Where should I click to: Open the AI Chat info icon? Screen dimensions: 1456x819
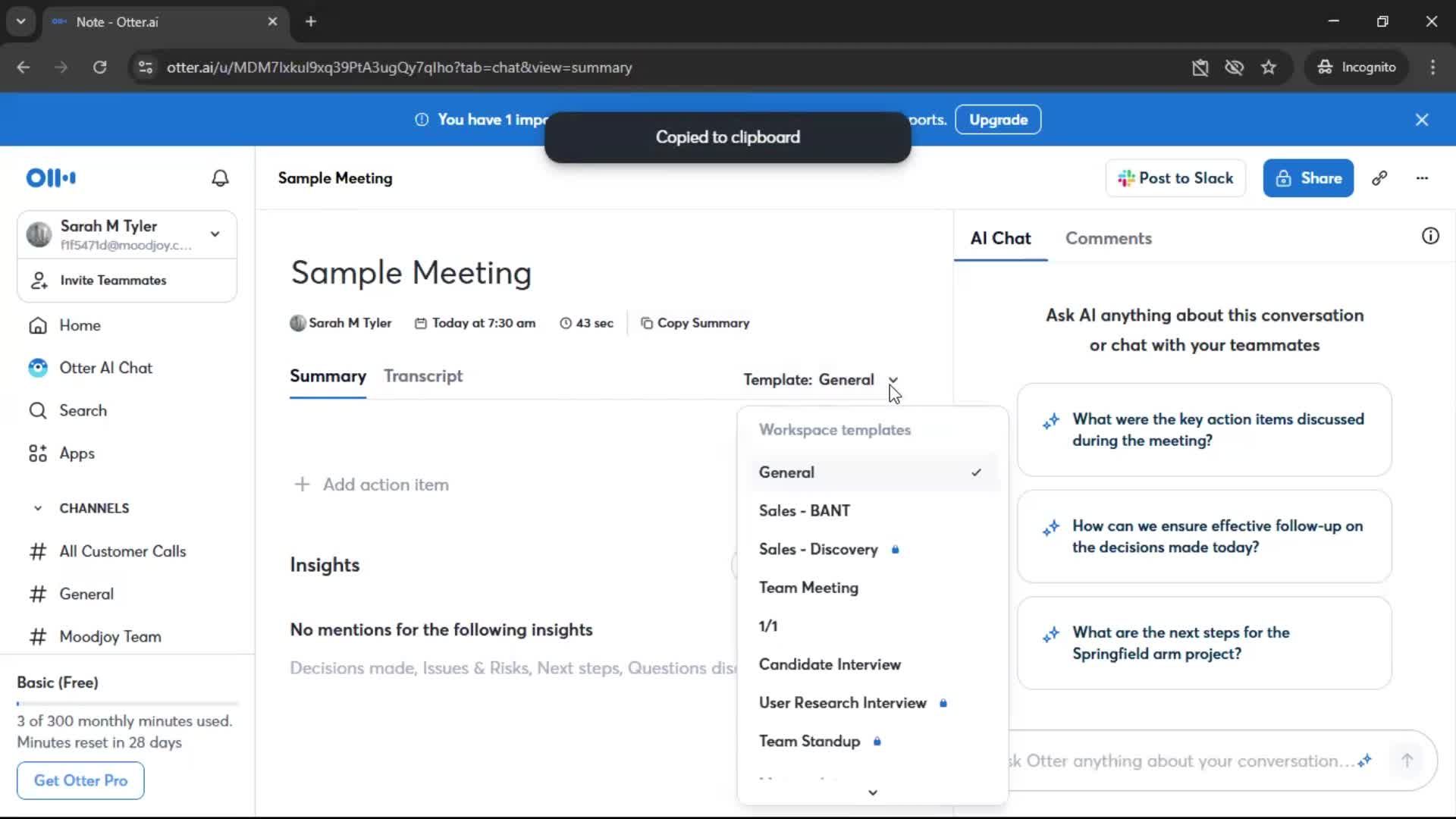point(1430,236)
